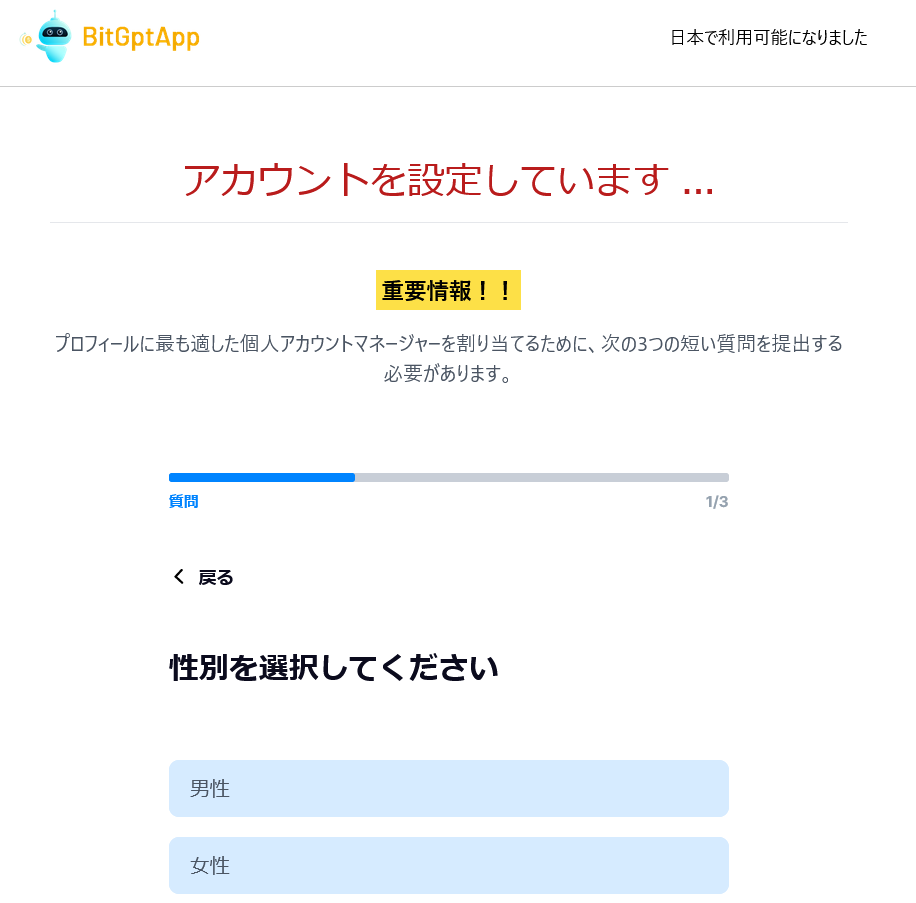Click the small gold coin beside the robot

coord(26,39)
